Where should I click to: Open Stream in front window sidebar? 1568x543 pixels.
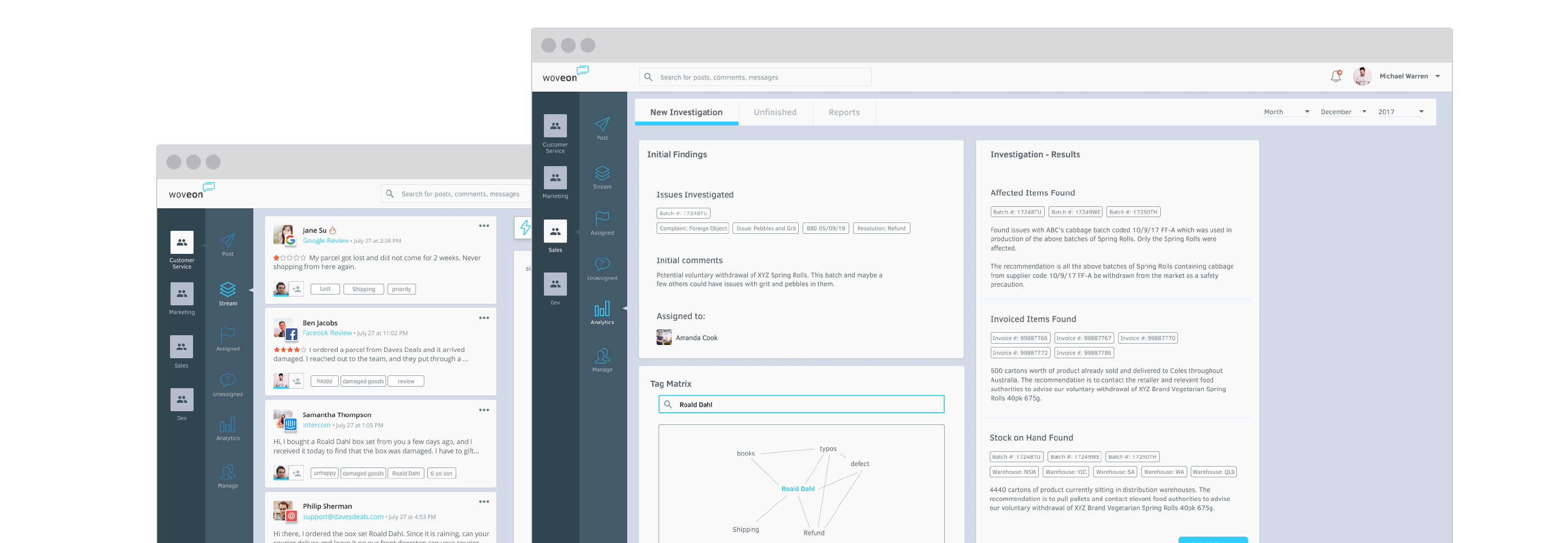coord(602,177)
